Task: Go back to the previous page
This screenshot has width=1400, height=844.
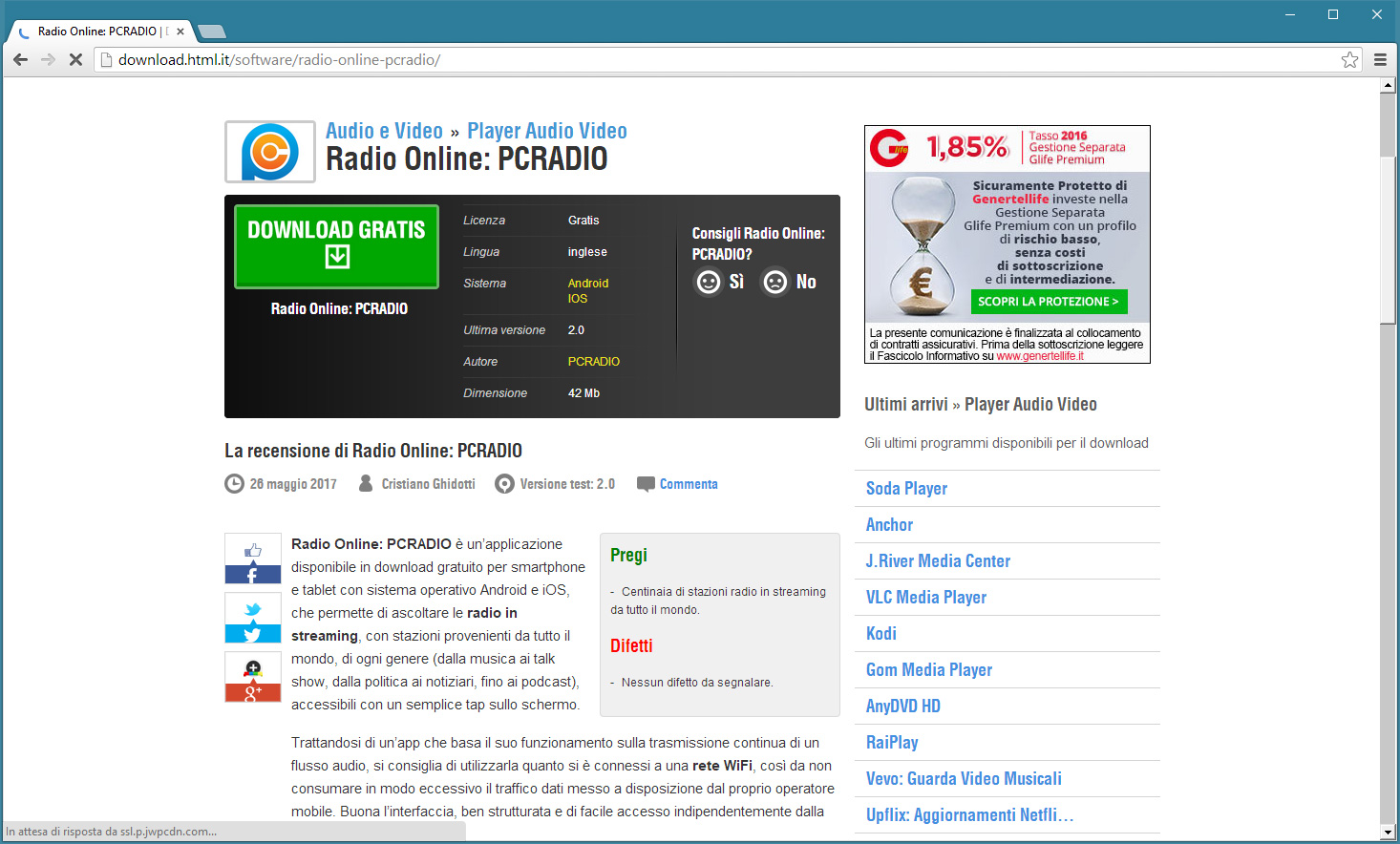Action: [20, 60]
